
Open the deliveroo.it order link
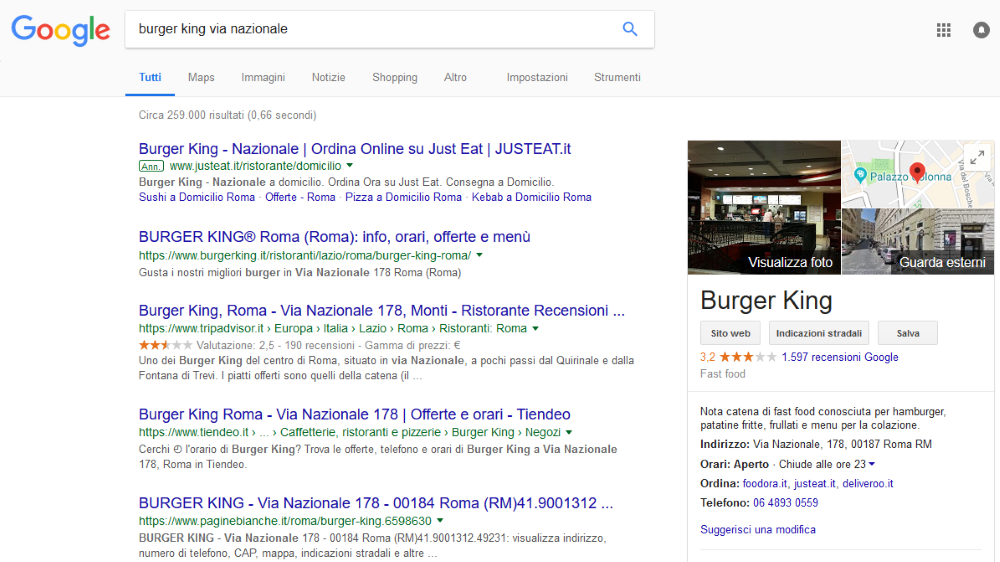pos(867,484)
